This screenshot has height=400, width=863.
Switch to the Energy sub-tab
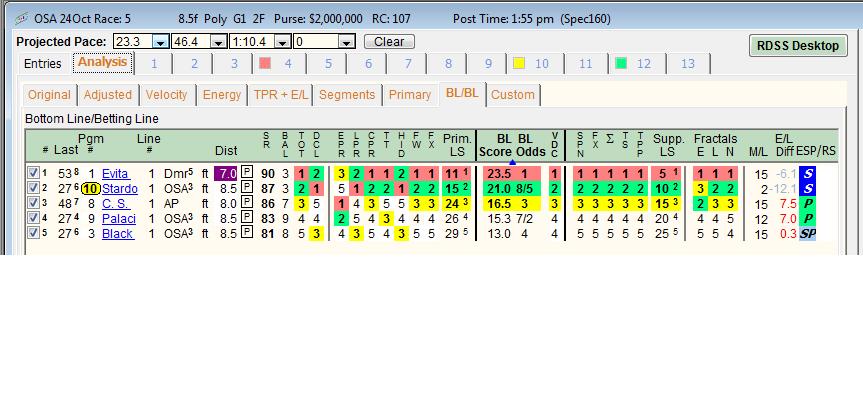coord(222,95)
